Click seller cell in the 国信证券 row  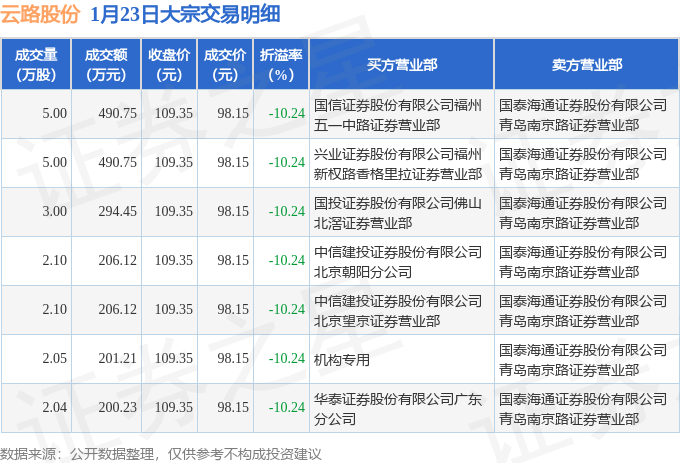click(587, 114)
